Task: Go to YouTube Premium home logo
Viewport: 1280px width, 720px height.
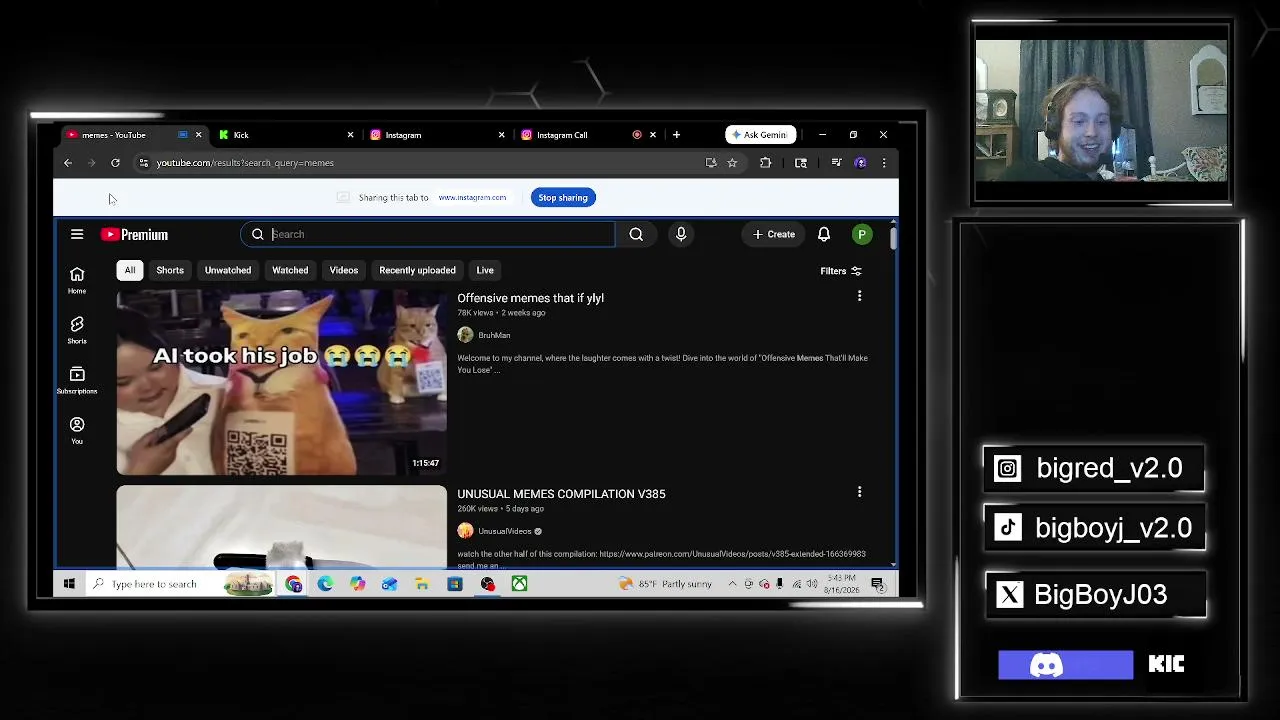Action: (134, 234)
